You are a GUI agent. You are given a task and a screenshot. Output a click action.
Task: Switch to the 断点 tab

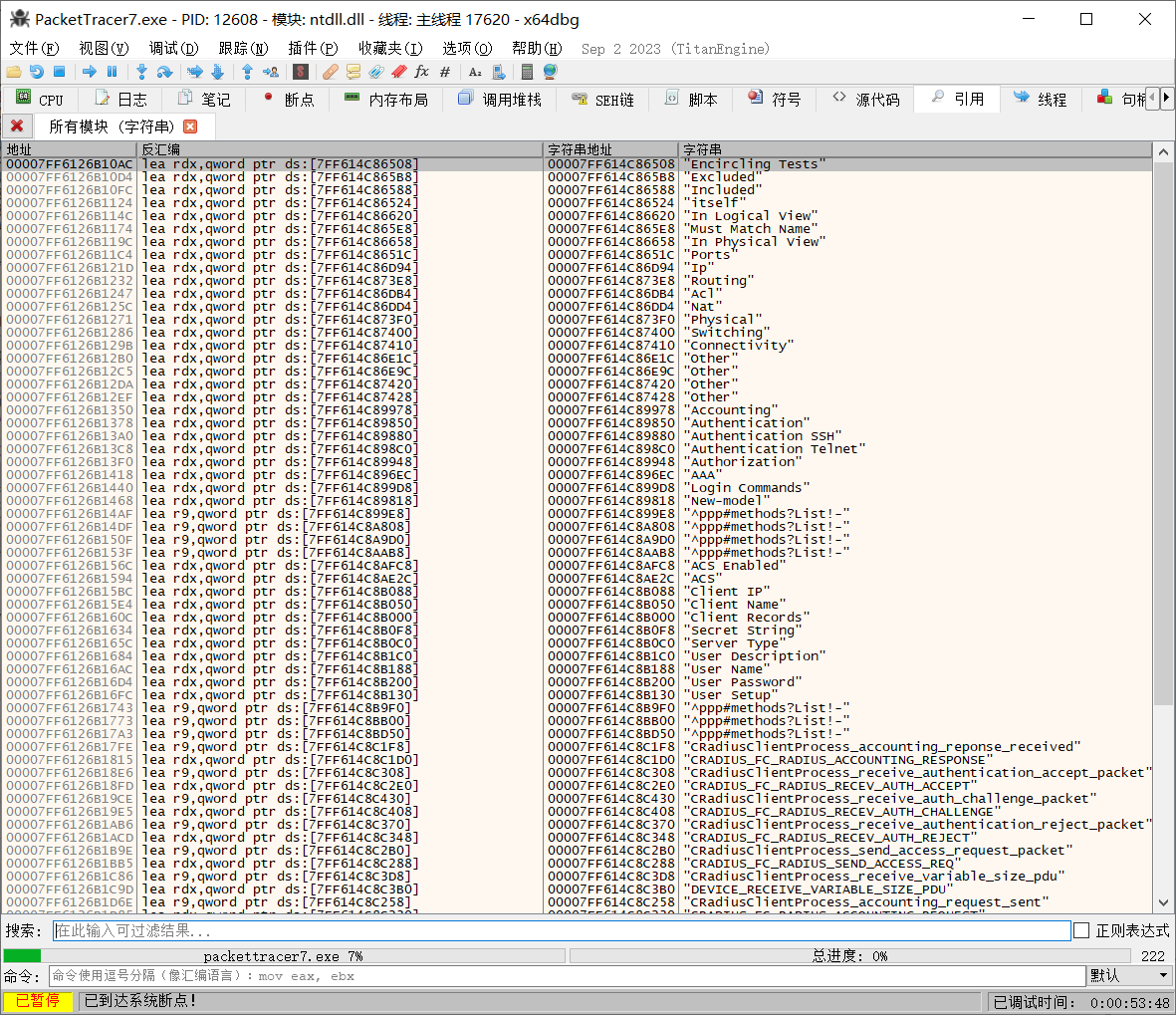click(x=287, y=100)
